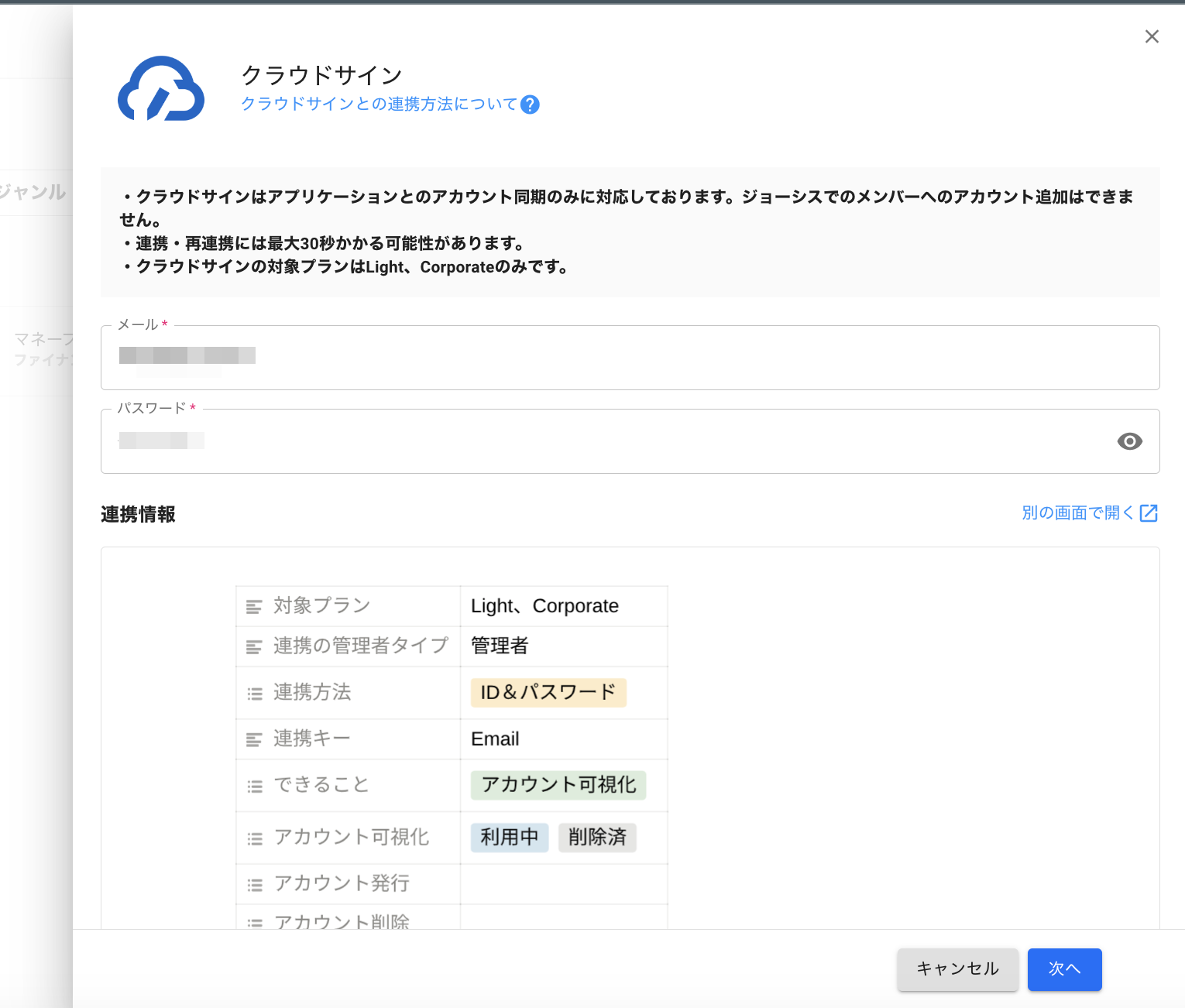
Task: Open 別の画面で開く link
Action: [x=1077, y=513]
